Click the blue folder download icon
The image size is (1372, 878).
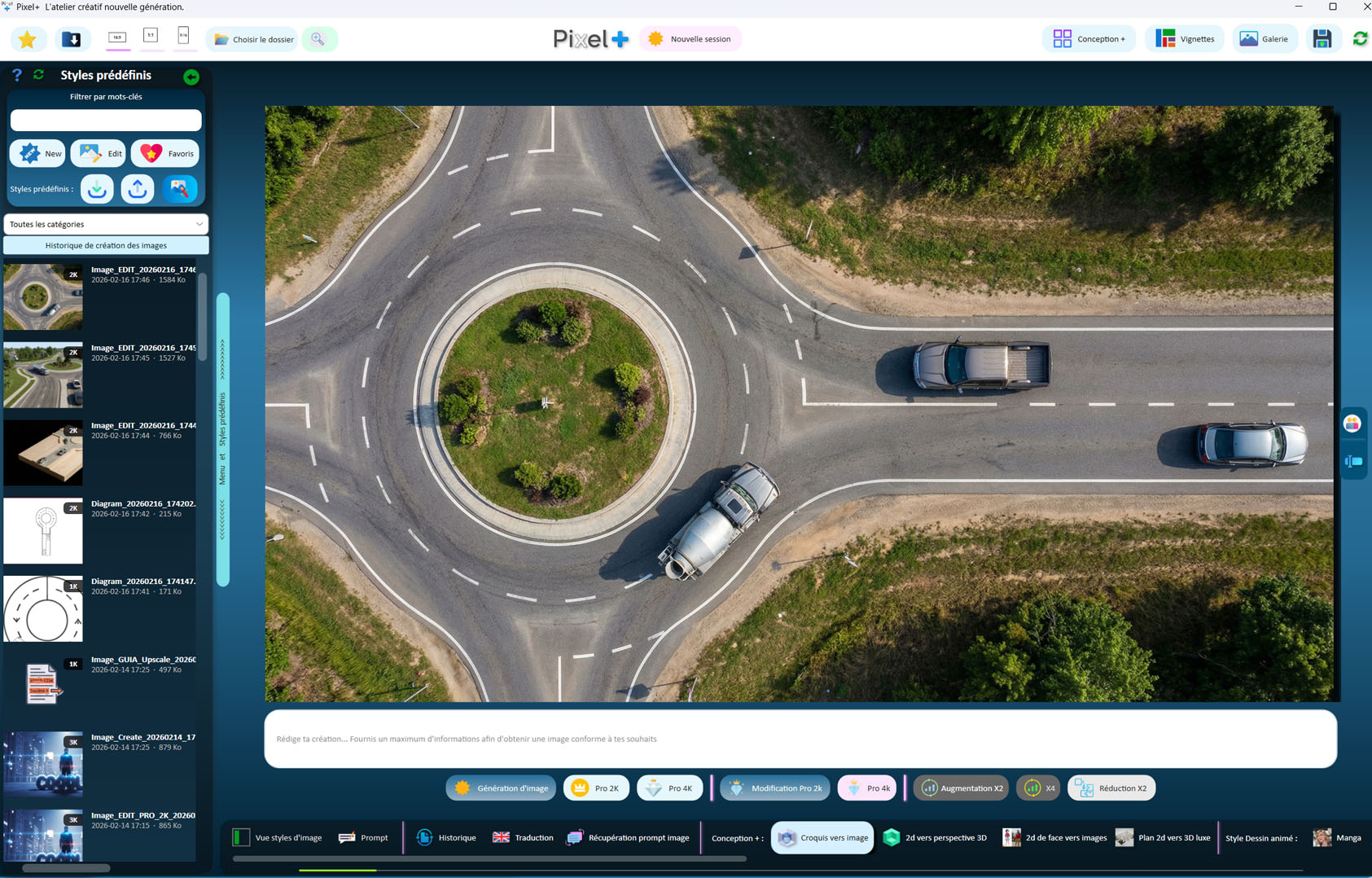72,39
